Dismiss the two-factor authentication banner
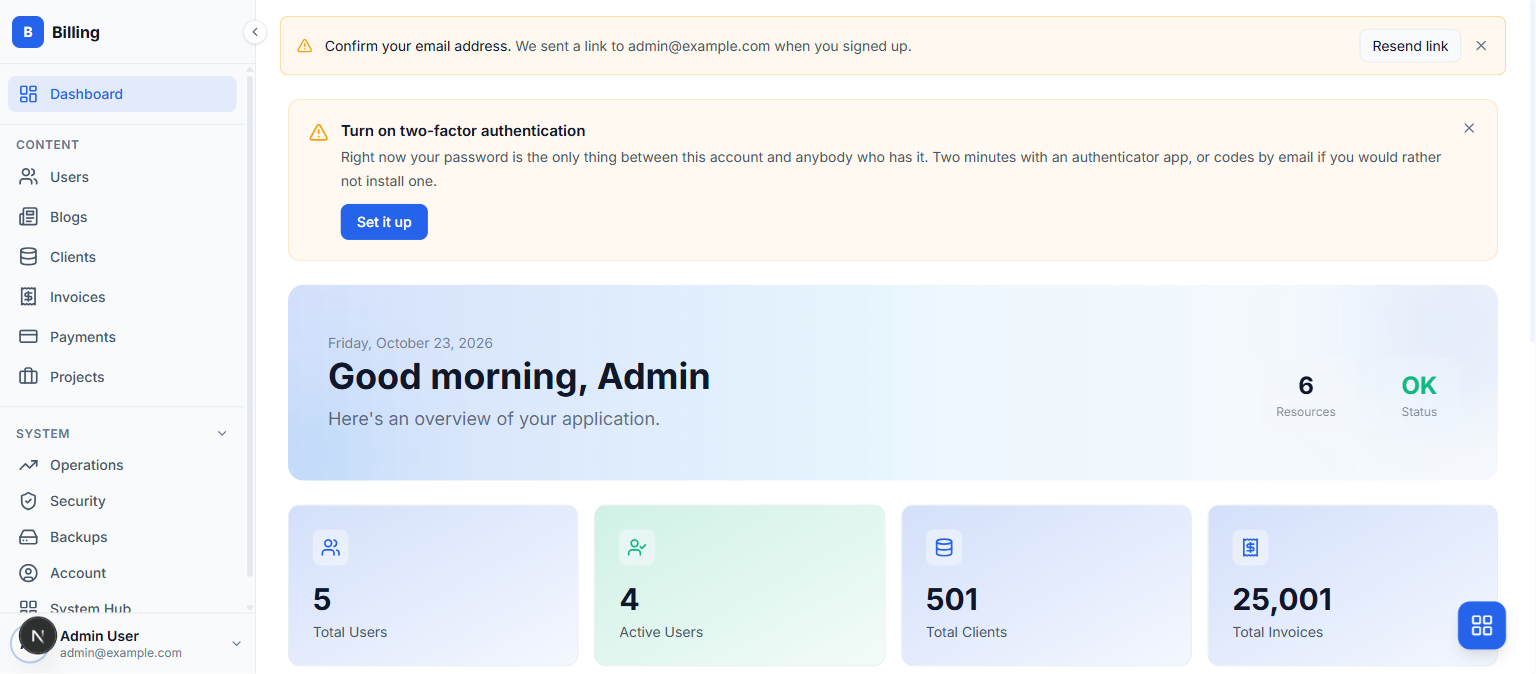This screenshot has height=674, width=1536. [x=1469, y=128]
